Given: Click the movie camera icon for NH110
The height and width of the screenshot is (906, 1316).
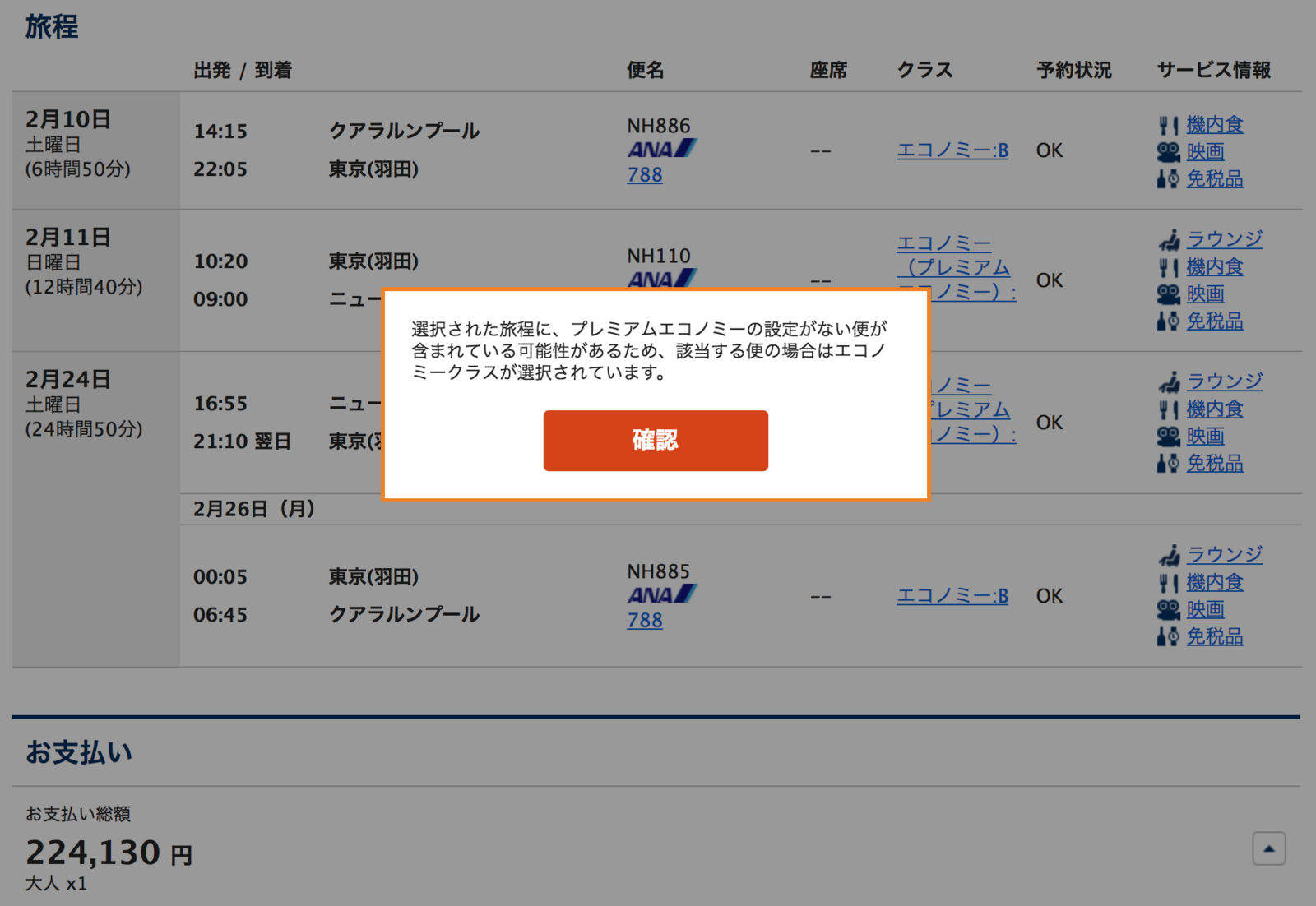Looking at the screenshot, I should tap(1168, 294).
